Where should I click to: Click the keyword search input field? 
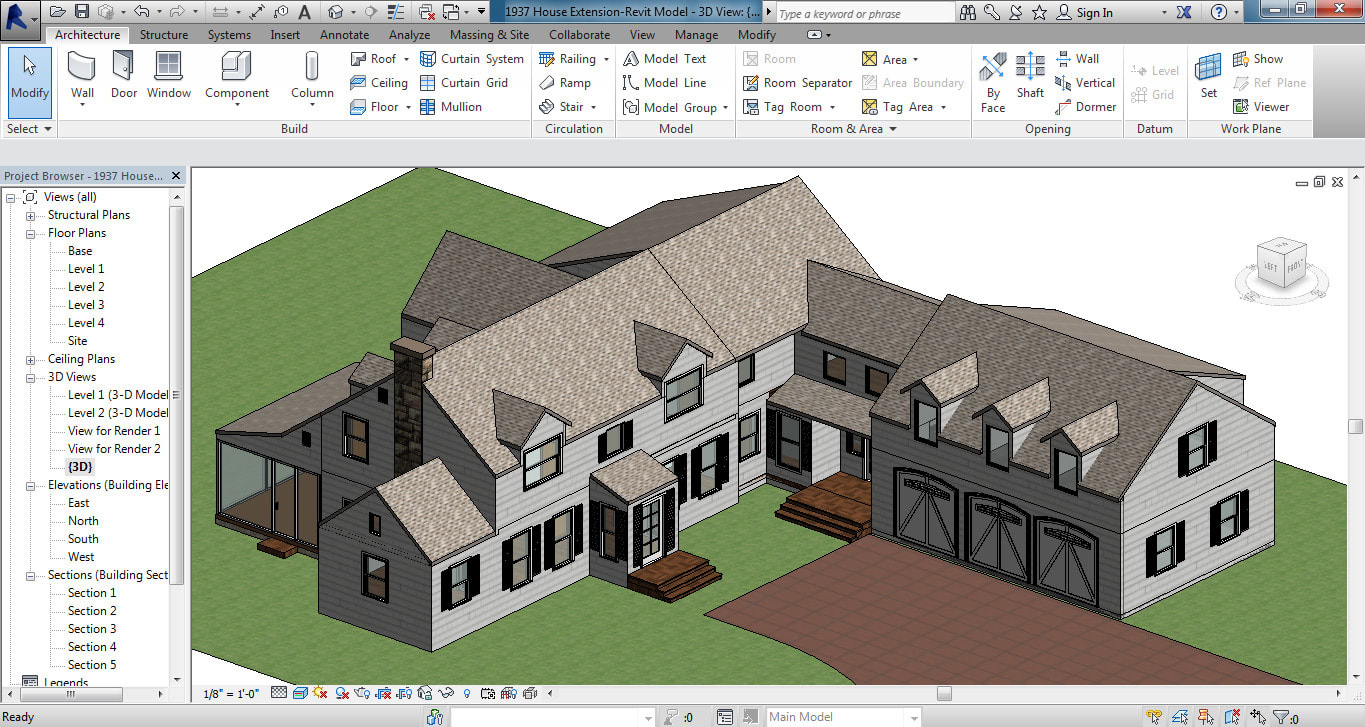864,13
